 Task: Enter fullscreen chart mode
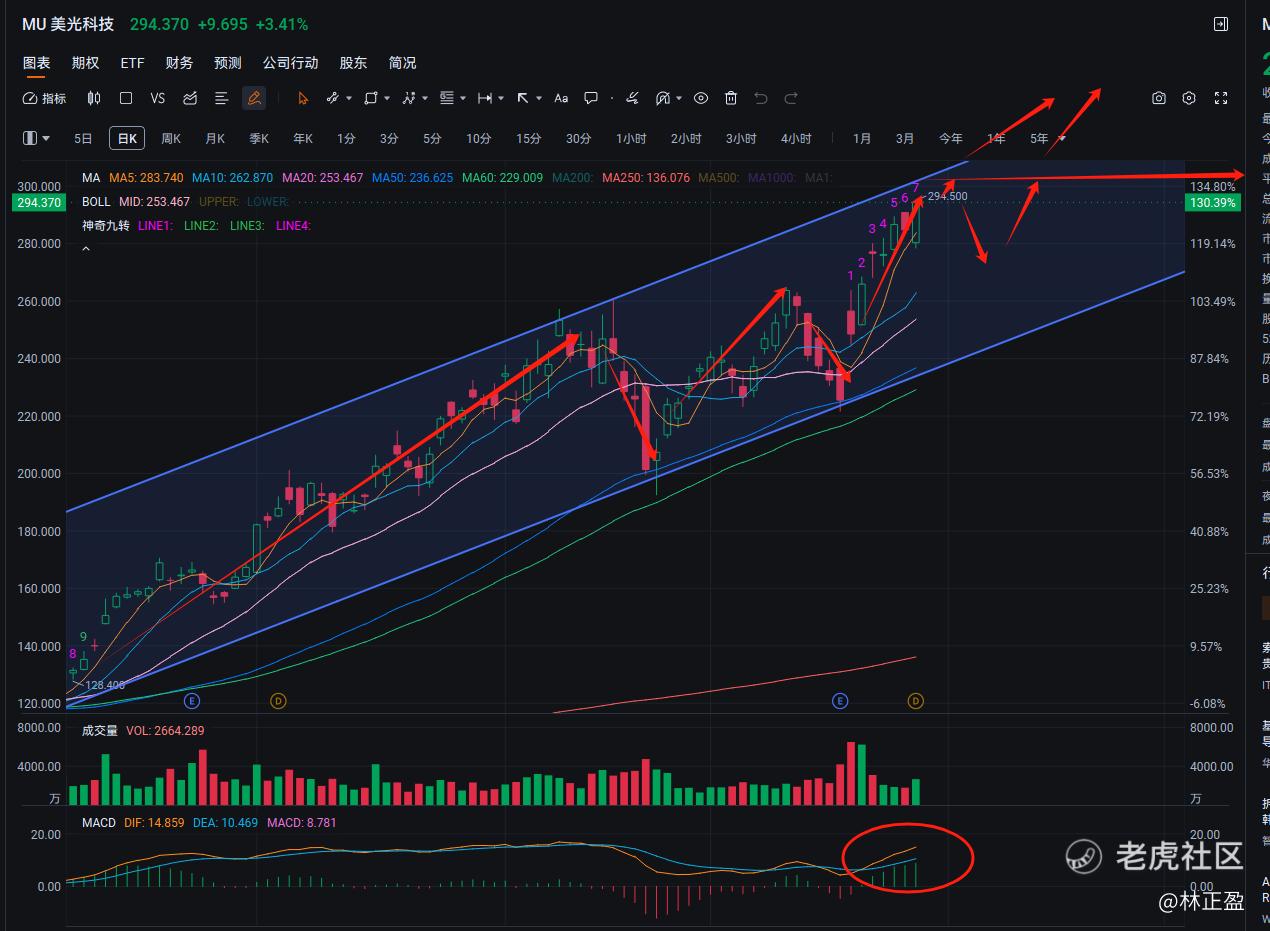[x=1221, y=98]
